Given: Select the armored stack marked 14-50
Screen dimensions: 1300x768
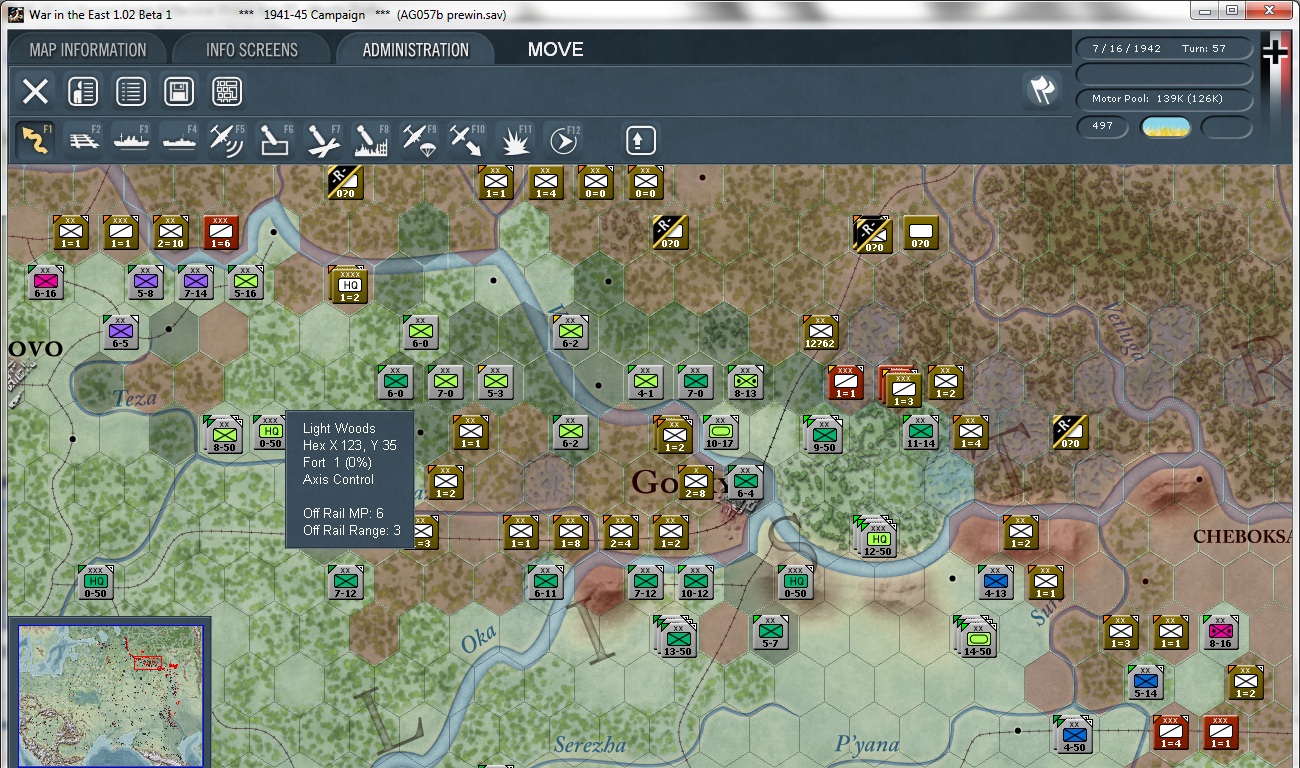Looking at the screenshot, I should [977, 637].
